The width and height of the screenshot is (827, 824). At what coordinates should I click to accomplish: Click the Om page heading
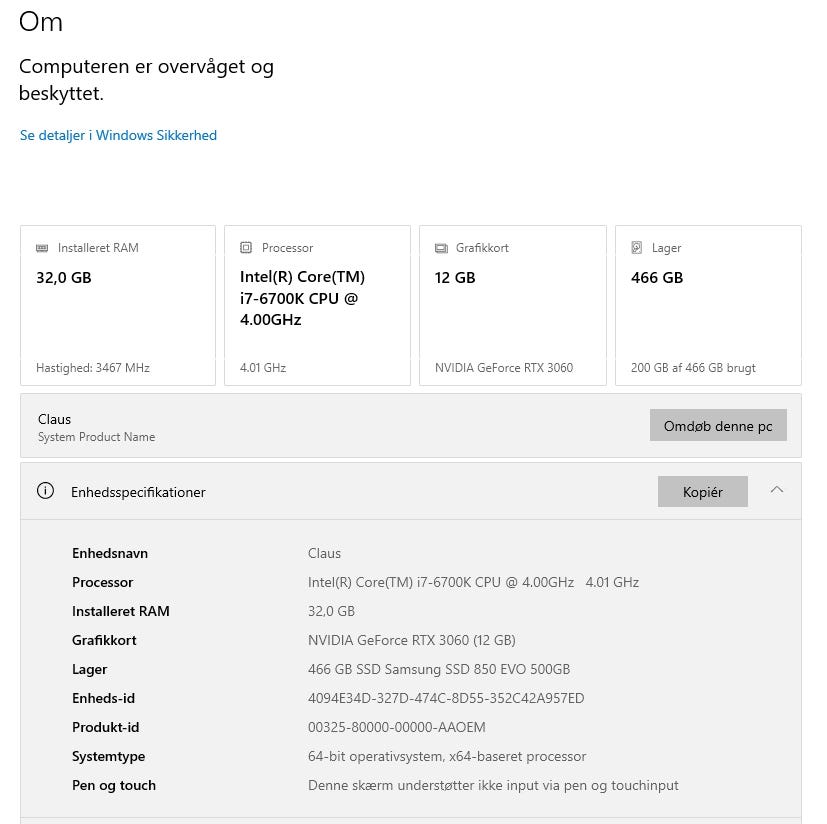click(x=41, y=22)
